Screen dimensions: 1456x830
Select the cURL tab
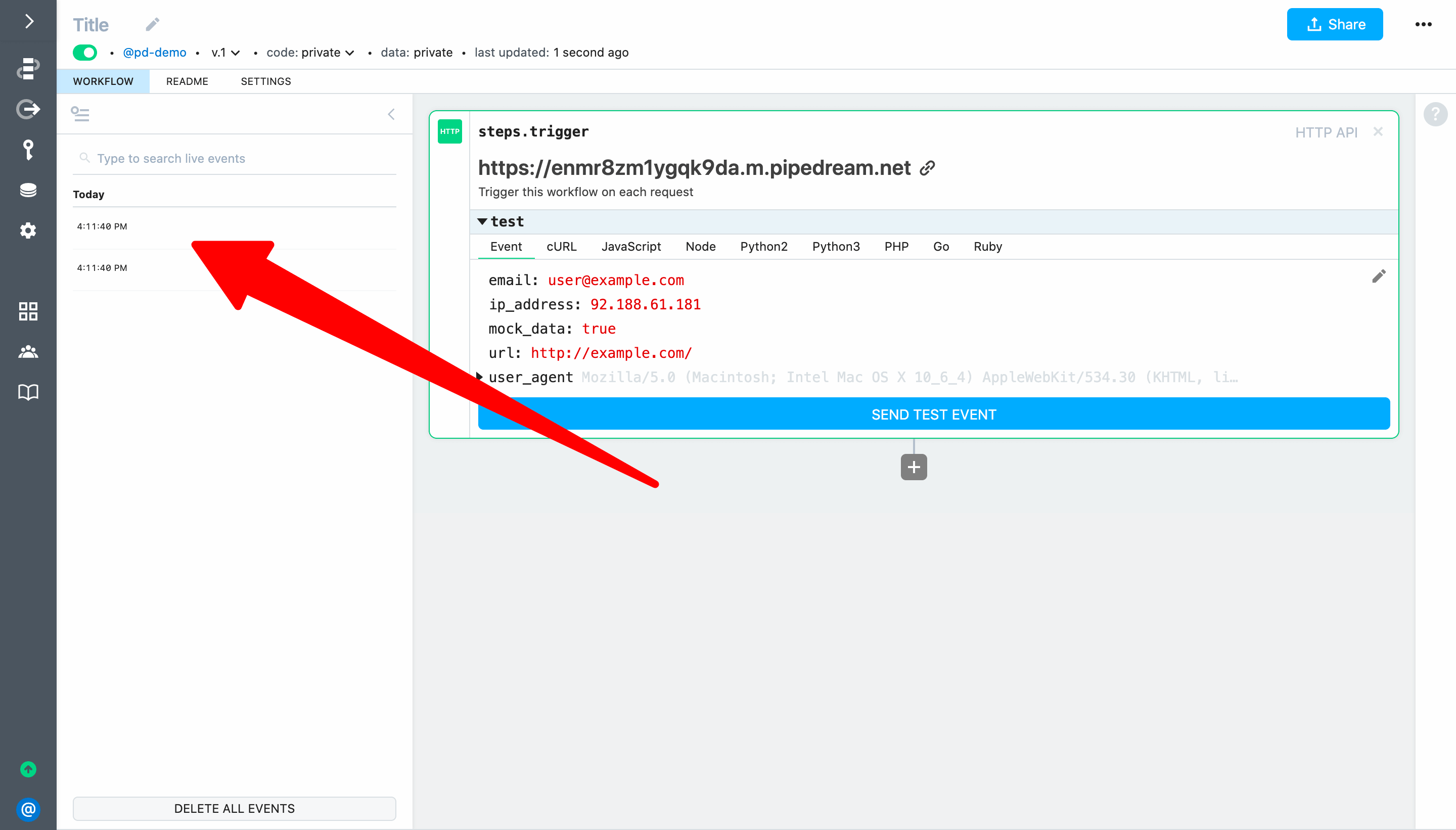[x=561, y=246]
